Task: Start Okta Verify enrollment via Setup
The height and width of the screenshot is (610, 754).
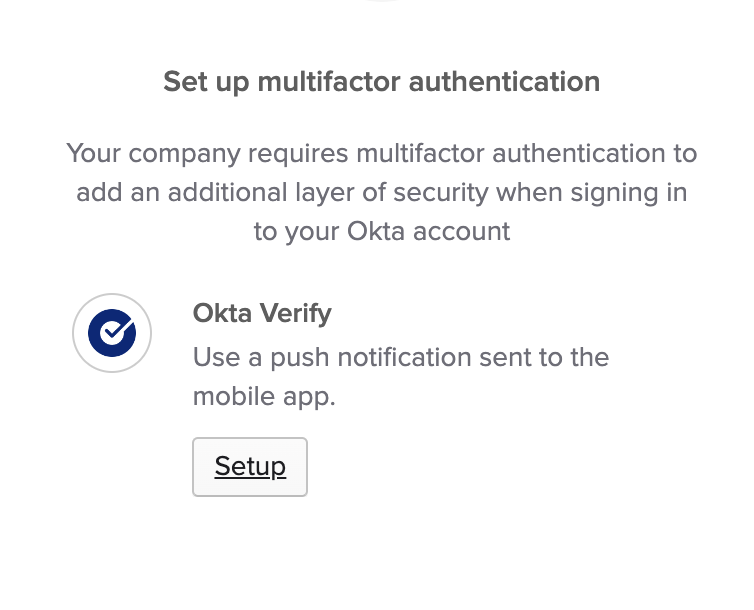Action: [x=250, y=467]
